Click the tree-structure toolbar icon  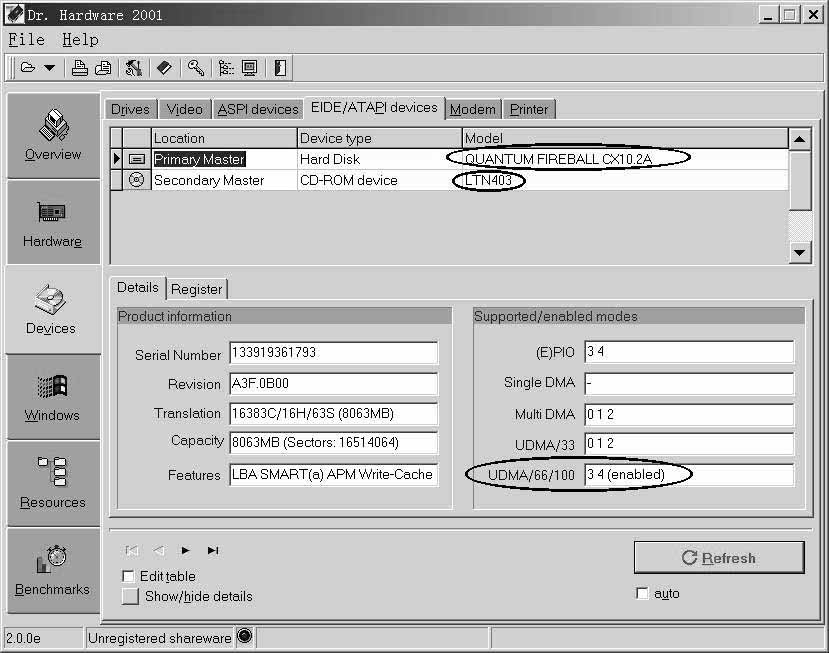click(x=226, y=68)
